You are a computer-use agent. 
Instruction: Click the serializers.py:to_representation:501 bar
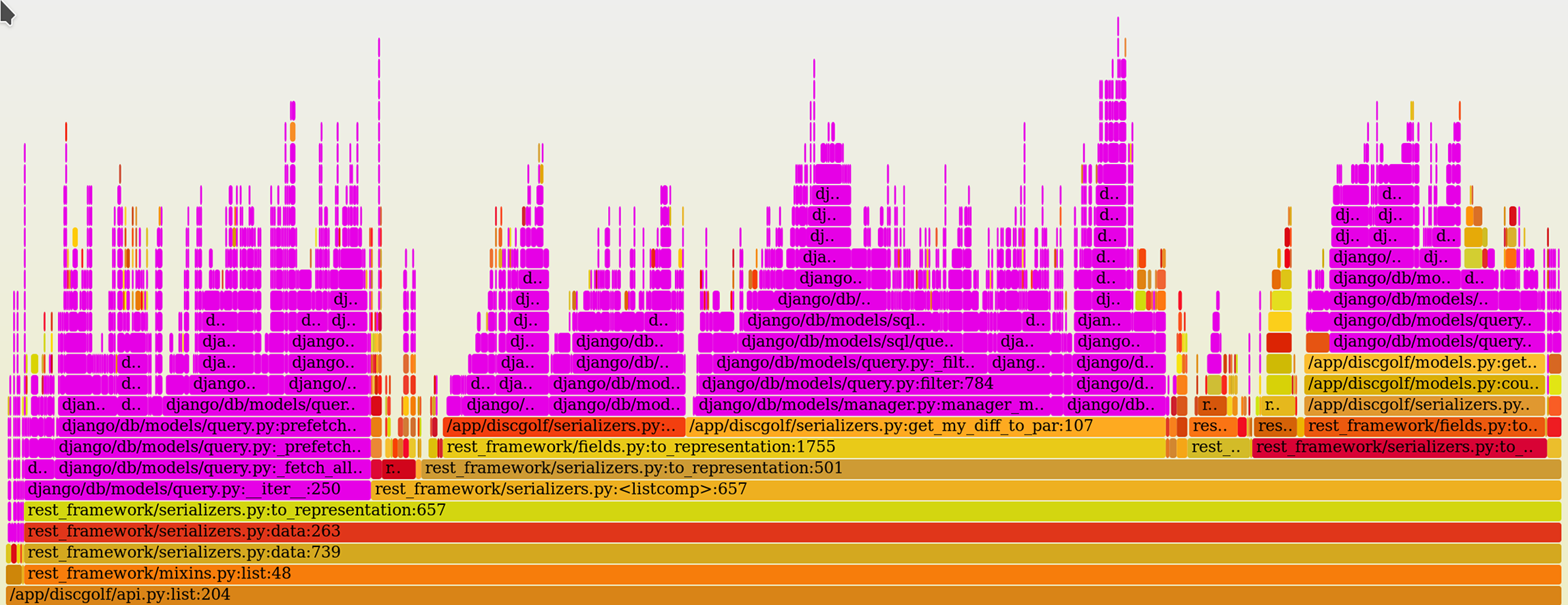(x=991, y=468)
